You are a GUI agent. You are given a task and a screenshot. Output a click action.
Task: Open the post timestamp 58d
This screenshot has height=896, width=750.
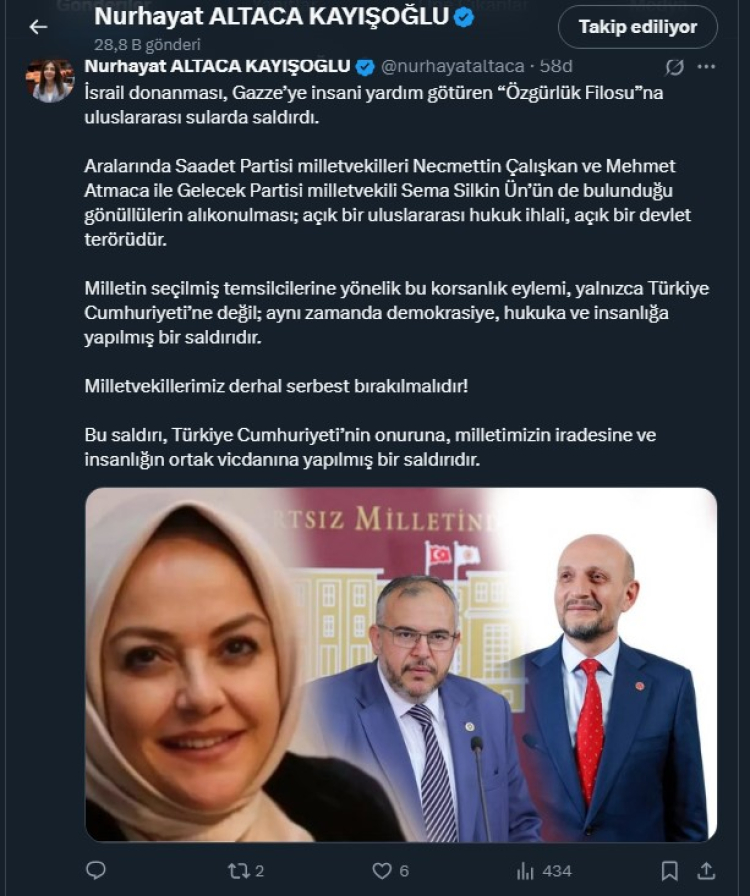pyautogui.click(x=556, y=66)
